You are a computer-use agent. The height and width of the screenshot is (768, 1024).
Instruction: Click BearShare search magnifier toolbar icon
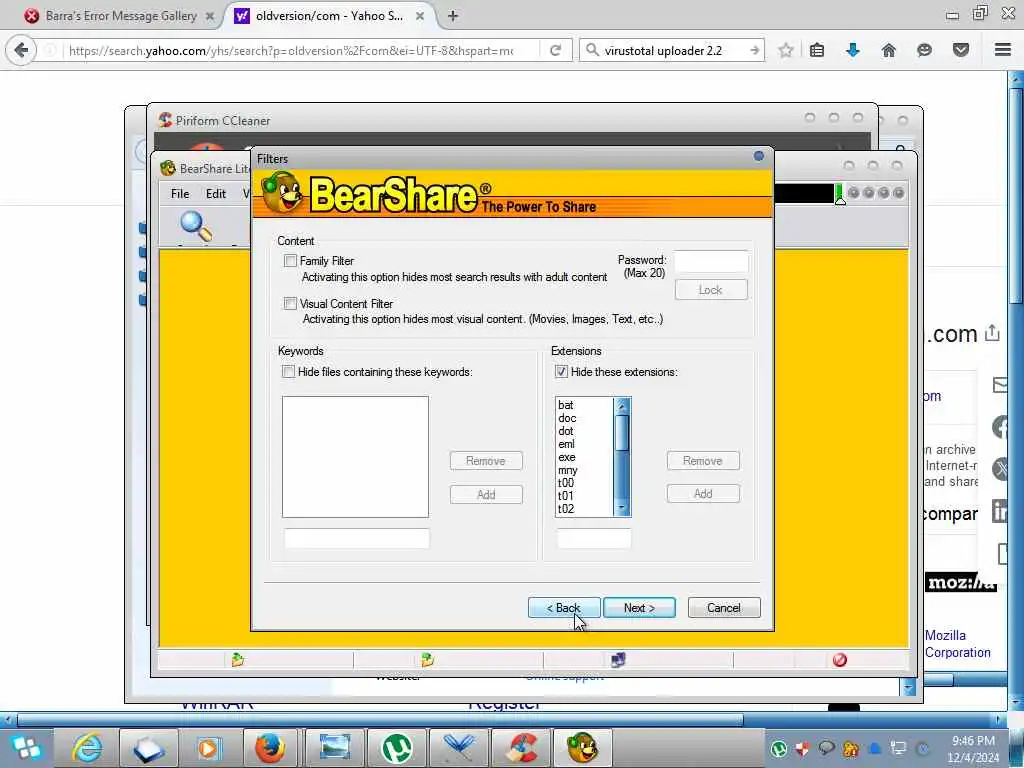[x=196, y=227]
